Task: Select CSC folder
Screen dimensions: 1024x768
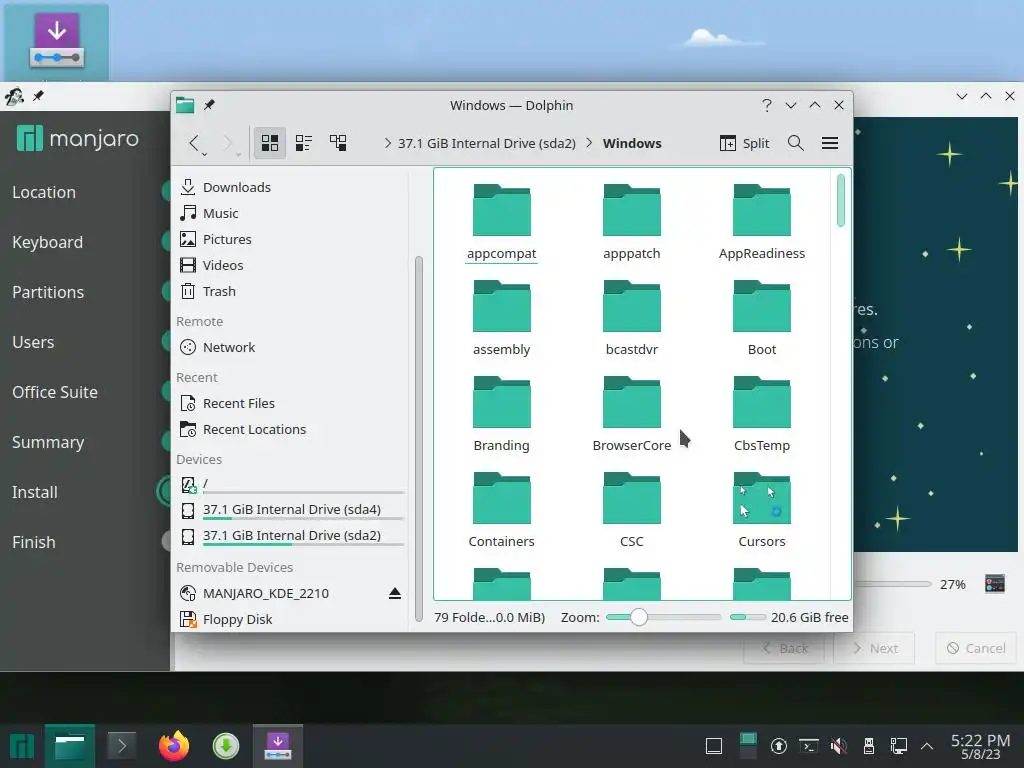Action: point(632,511)
